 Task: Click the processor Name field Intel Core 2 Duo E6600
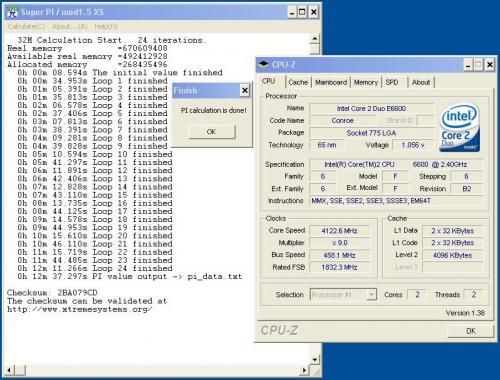point(371,109)
